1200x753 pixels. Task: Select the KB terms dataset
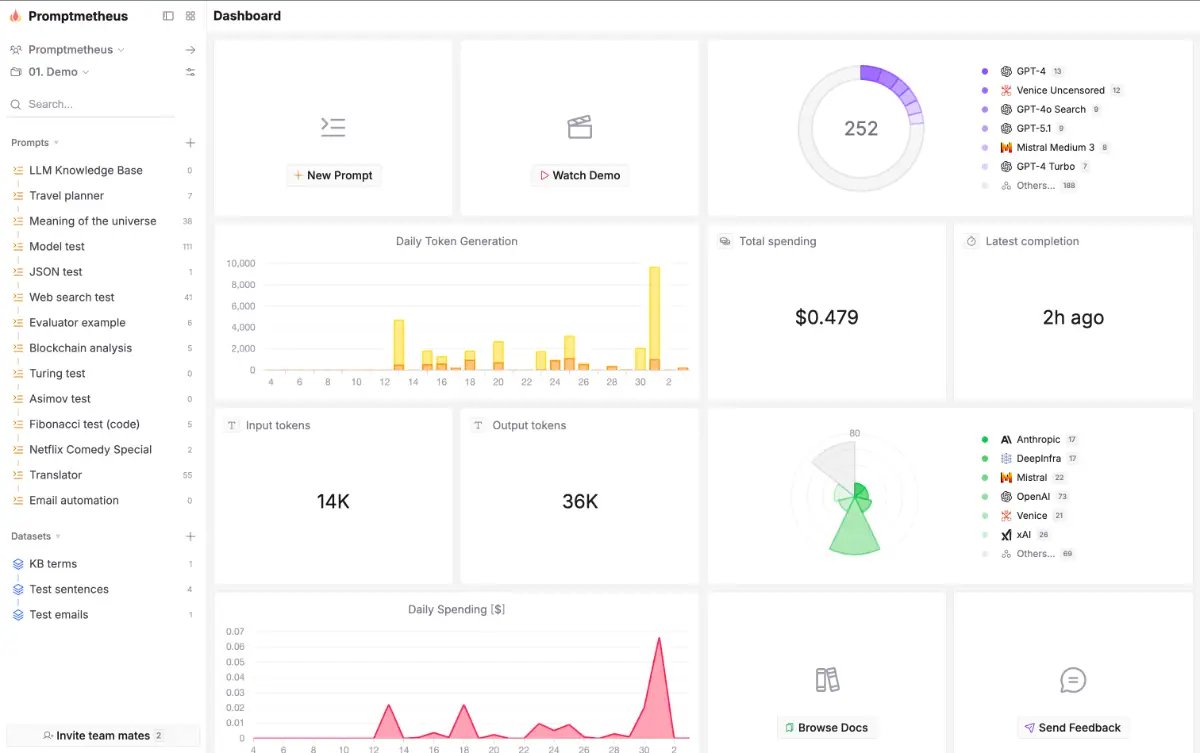(x=53, y=564)
